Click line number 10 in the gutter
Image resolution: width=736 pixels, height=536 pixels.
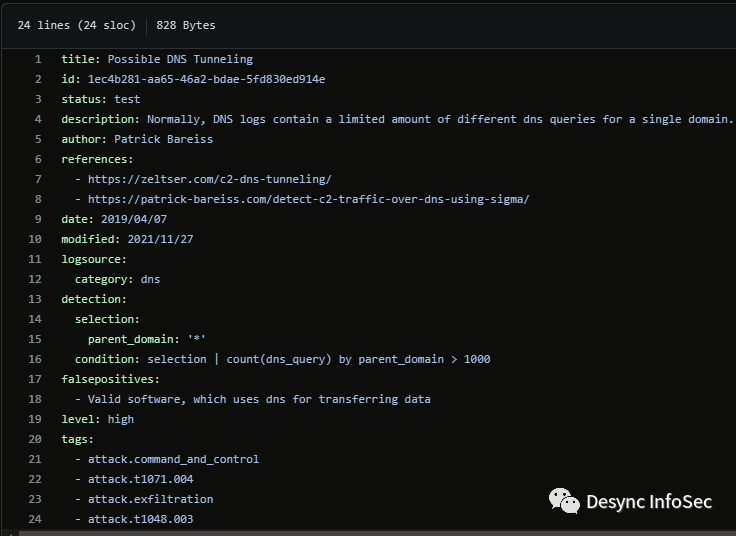coord(35,239)
